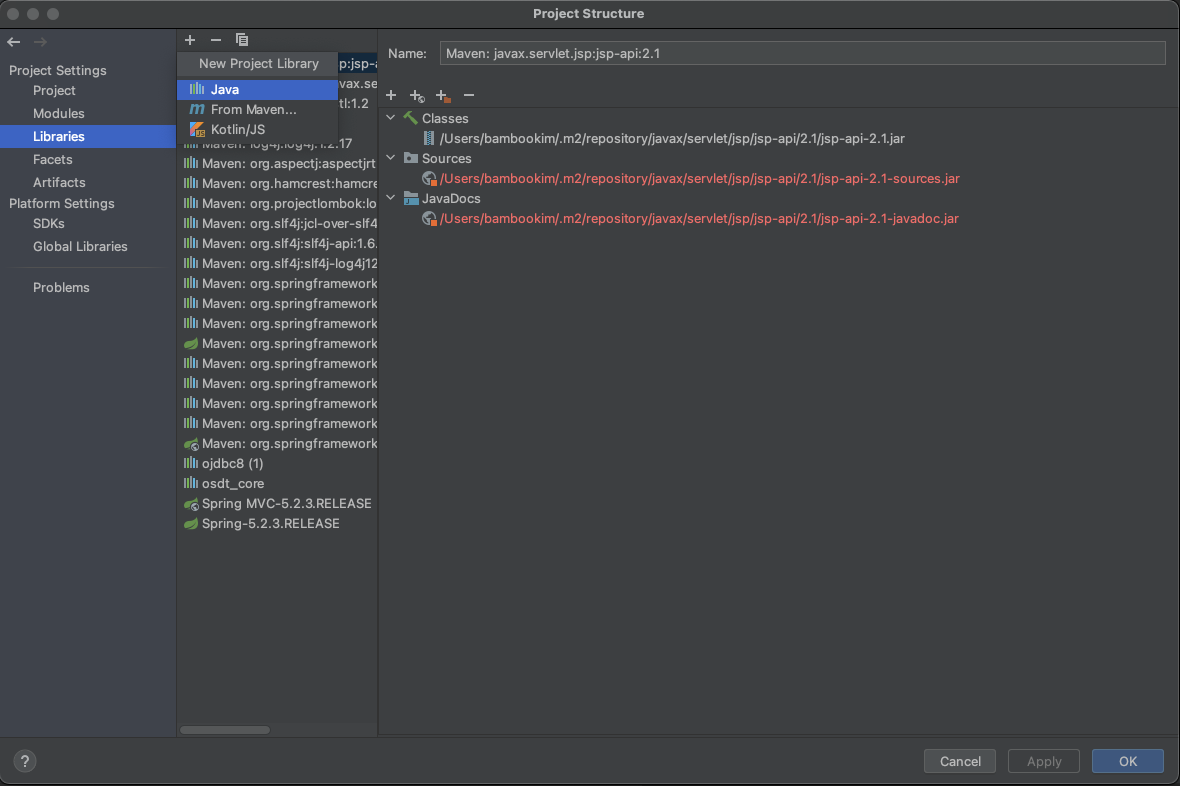Screen dimensions: 1180x786
Task: Click the library list horizontal scrollbar
Action: coord(225,730)
